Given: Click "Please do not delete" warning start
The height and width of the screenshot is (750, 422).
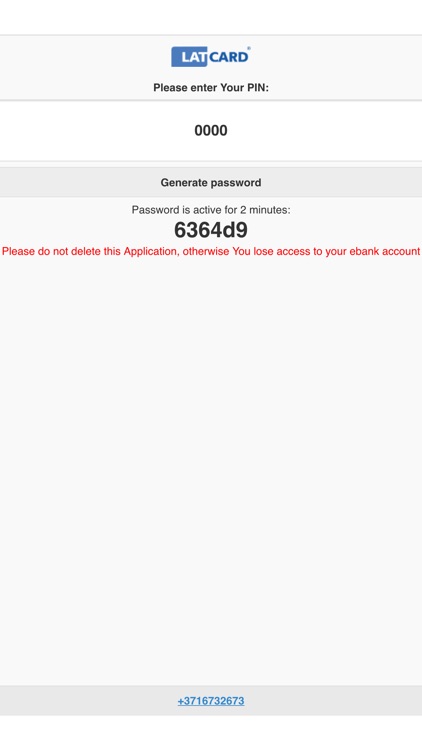Looking at the screenshot, I should tap(51, 251).
